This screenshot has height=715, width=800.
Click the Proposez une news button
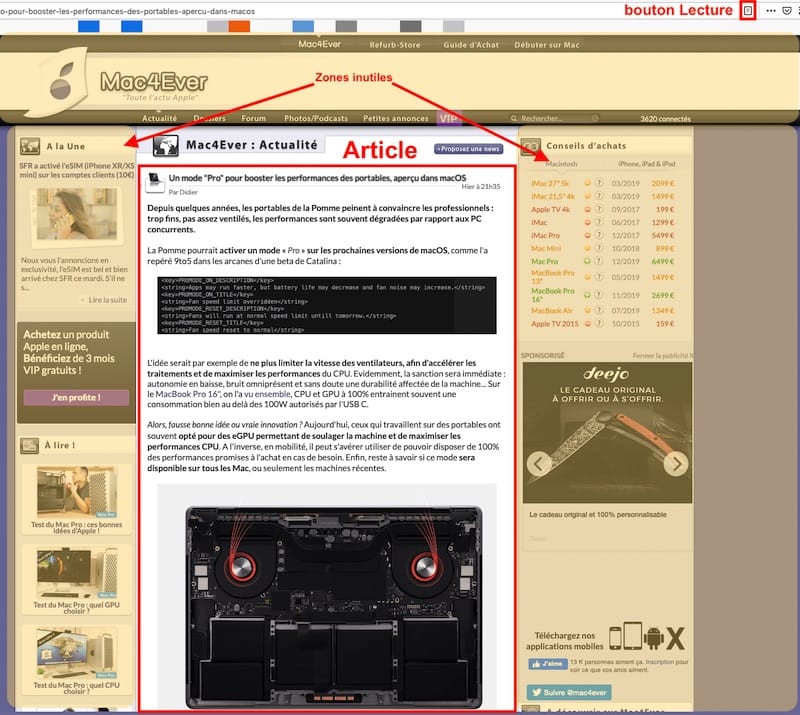(468, 149)
